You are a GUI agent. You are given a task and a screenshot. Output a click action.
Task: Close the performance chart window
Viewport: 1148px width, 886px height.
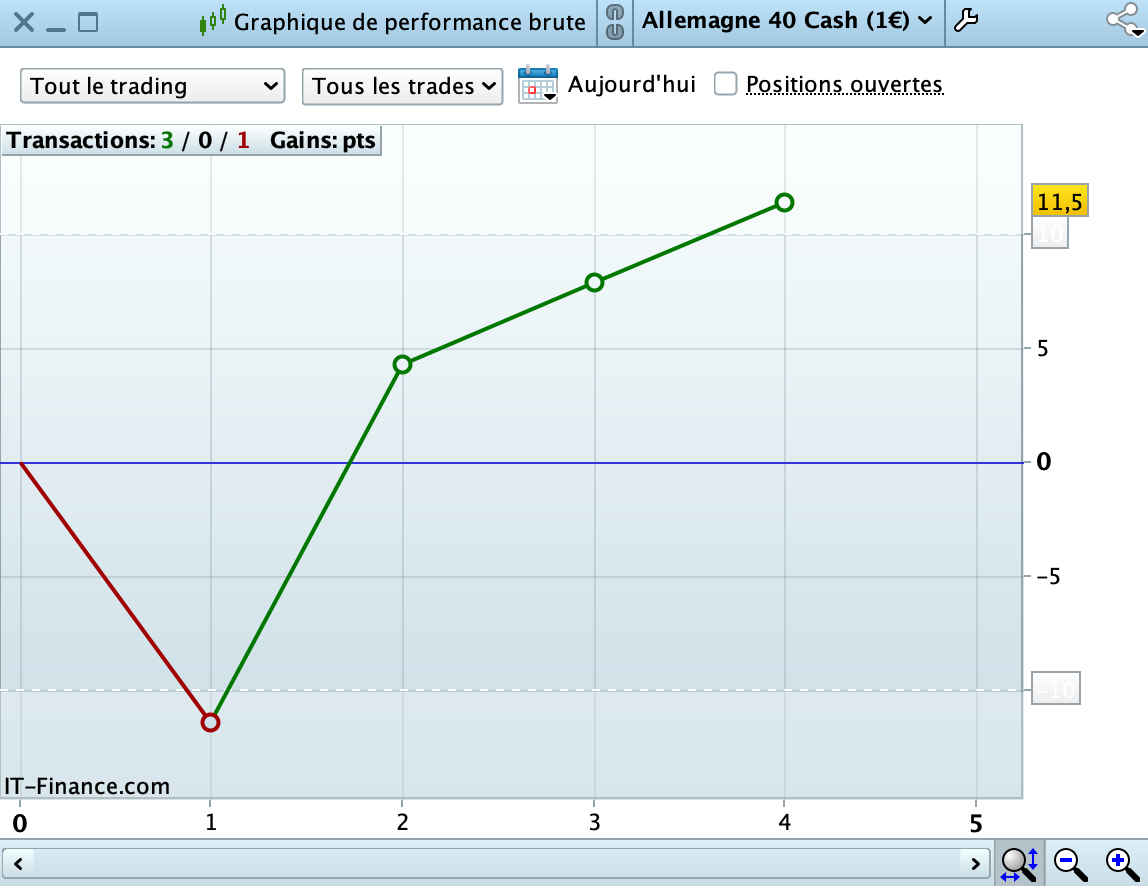pyautogui.click(x=23, y=22)
